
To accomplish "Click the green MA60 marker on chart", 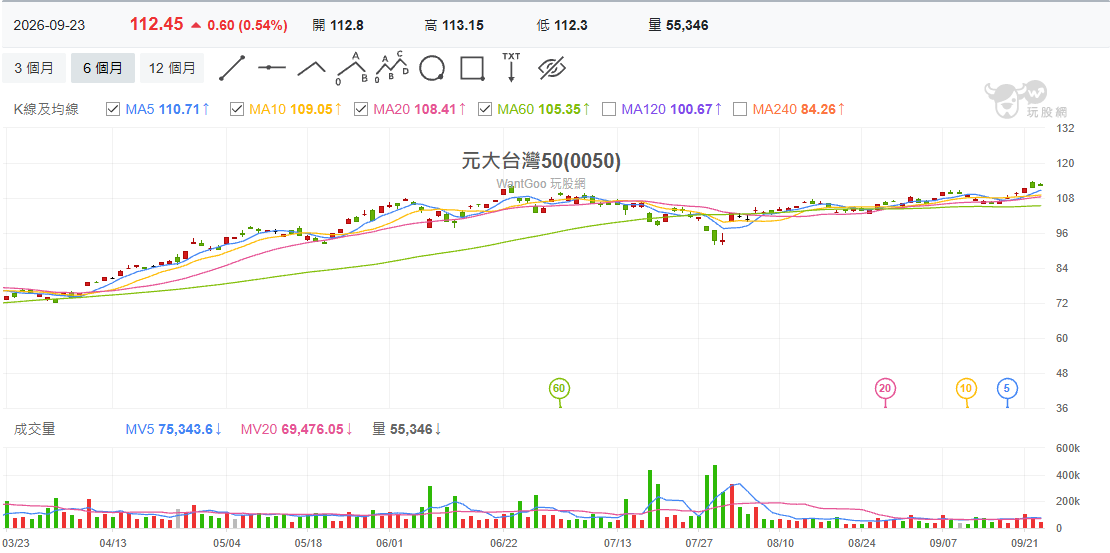I will pos(559,389).
